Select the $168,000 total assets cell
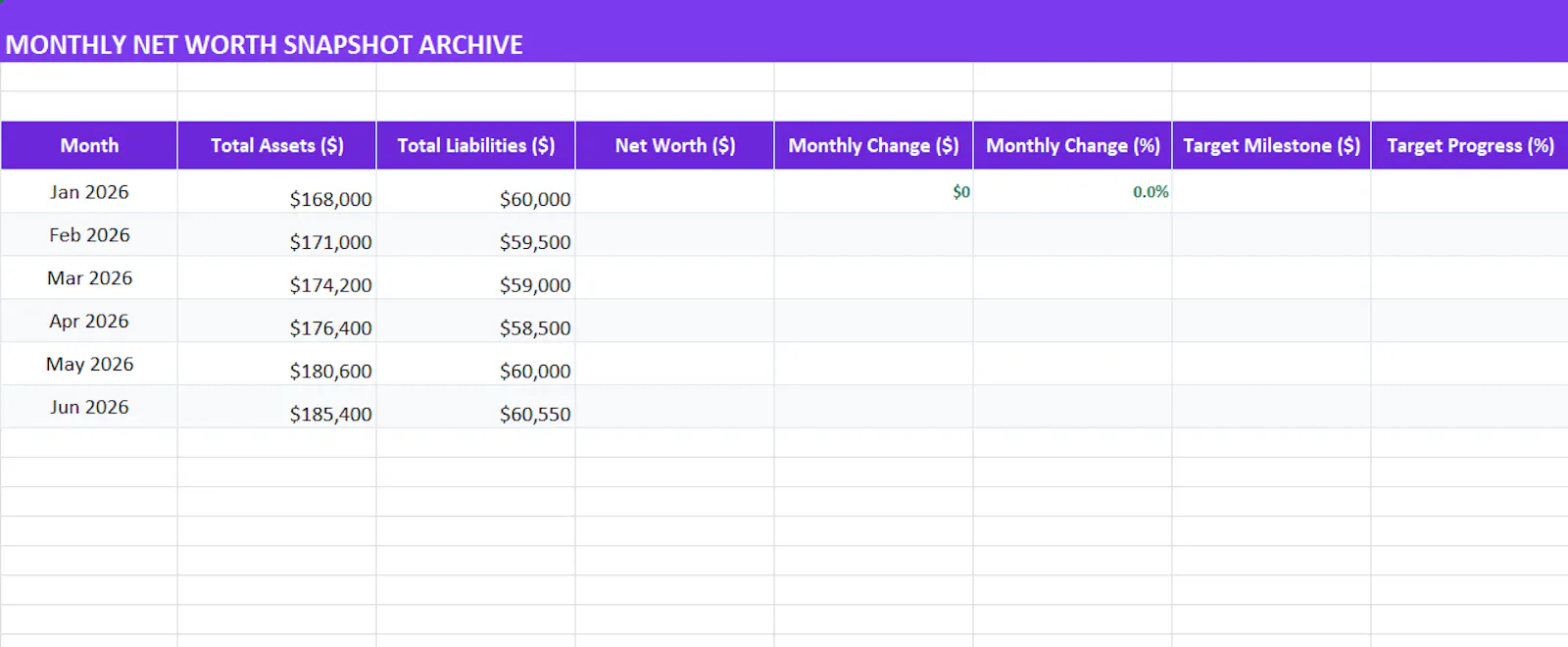Viewport: 1568px width, 647px height. [277, 192]
